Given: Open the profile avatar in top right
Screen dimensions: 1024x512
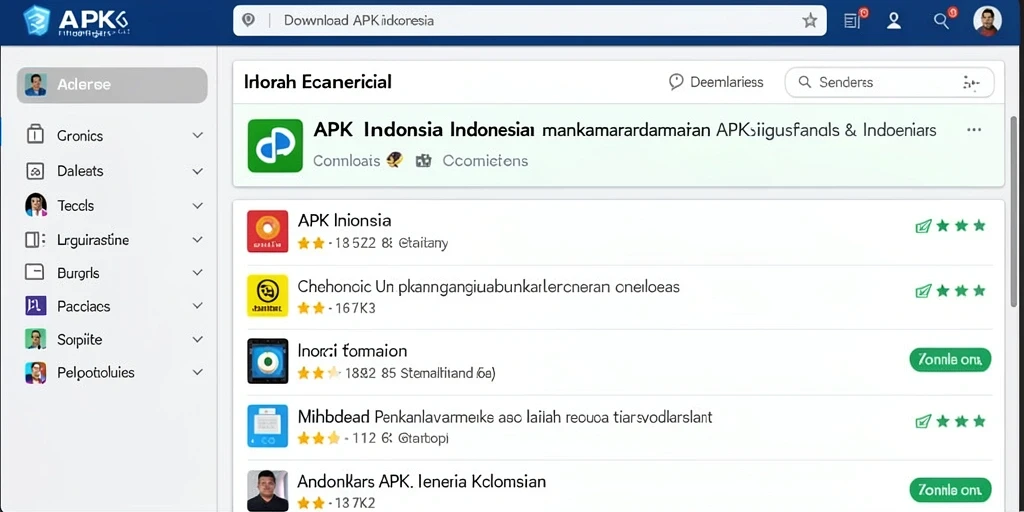Looking at the screenshot, I should pyautogui.click(x=987, y=21).
